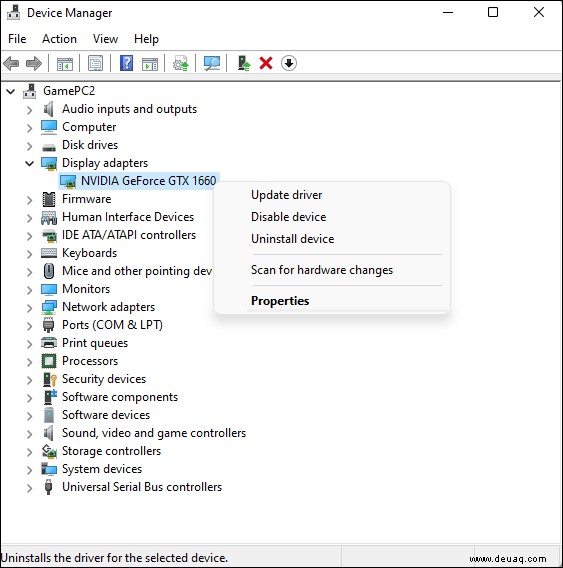Image resolution: width=563 pixels, height=568 pixels.
Task: Click the Back arrow toolbar icon
Action: [x=11, y=63]
